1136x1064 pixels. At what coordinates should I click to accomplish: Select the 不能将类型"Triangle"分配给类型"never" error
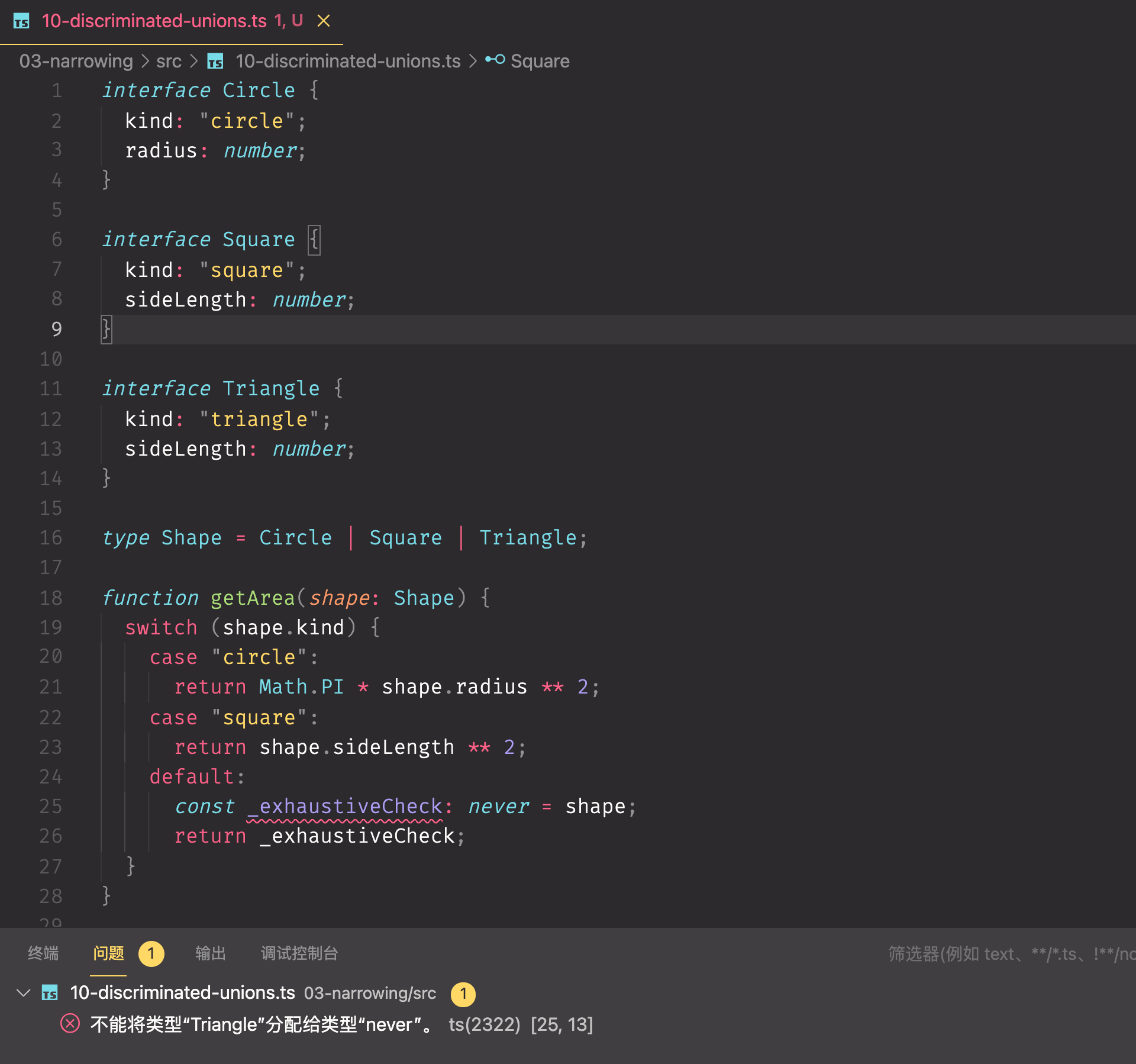(261, 1024)
